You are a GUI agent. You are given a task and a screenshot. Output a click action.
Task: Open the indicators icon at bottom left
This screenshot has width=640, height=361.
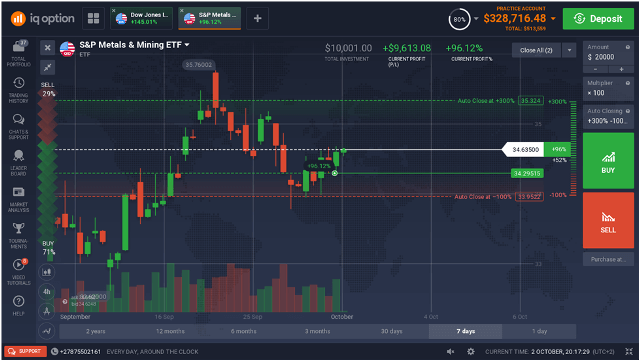47,331
